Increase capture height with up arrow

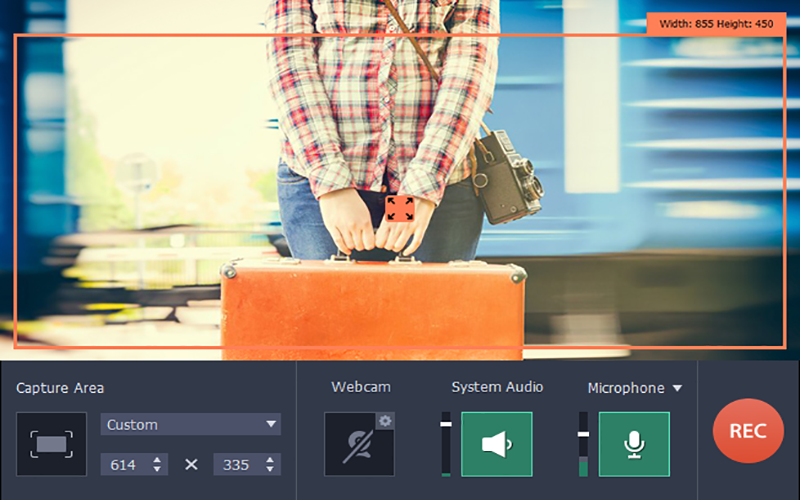(x=270, y=460)
